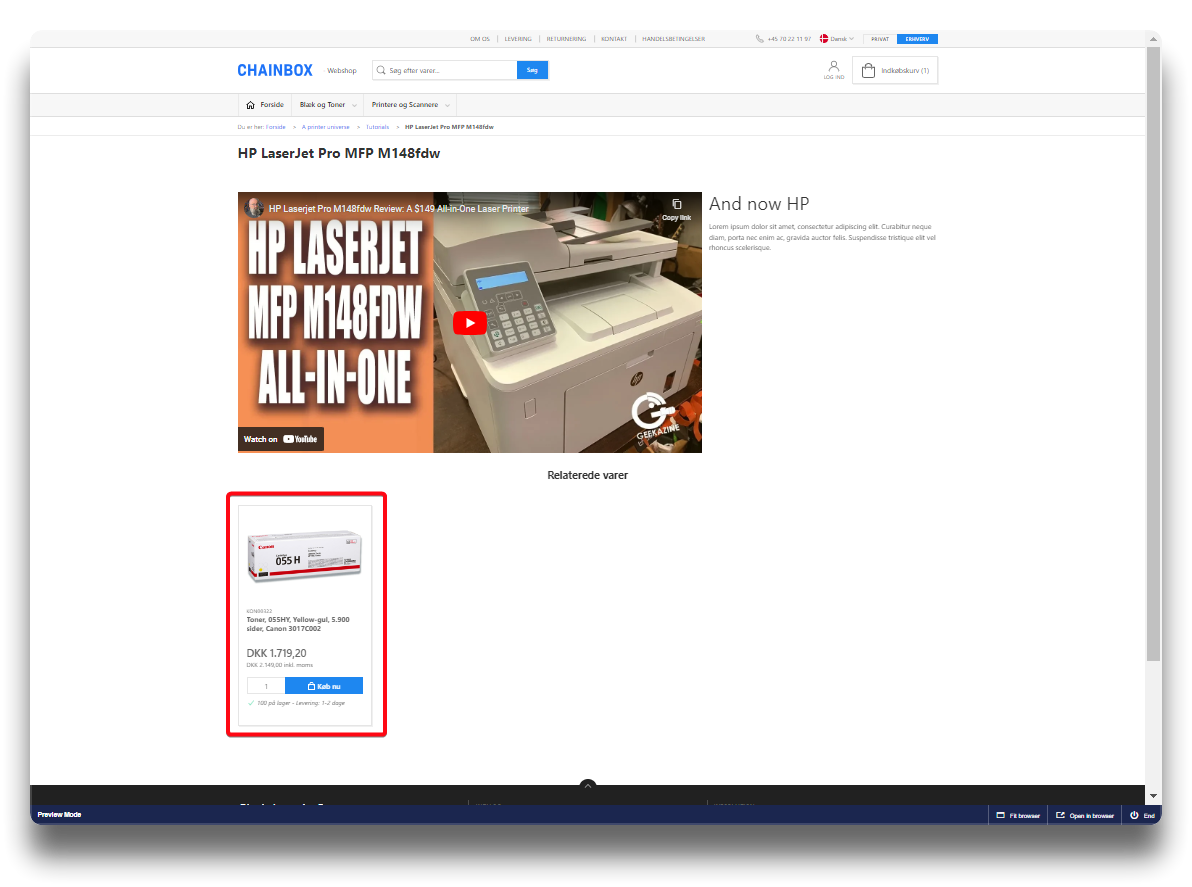This screenshot has width=1192, height=887.
Task: Click the Fit browser button
Action: click(1018, 816)
